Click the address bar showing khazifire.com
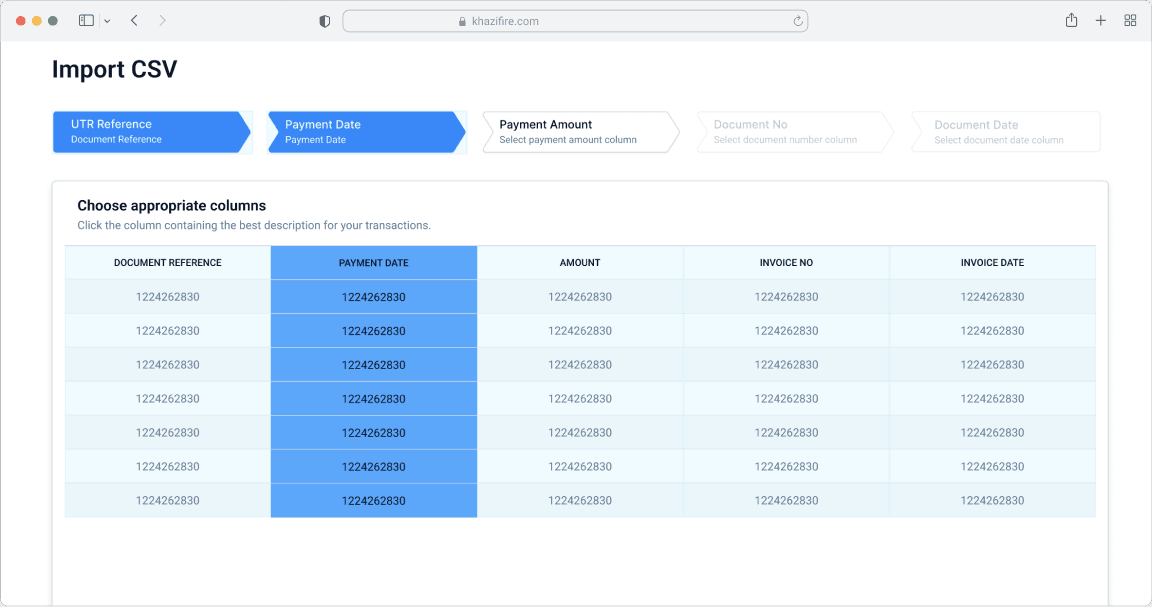 [576, 20]
